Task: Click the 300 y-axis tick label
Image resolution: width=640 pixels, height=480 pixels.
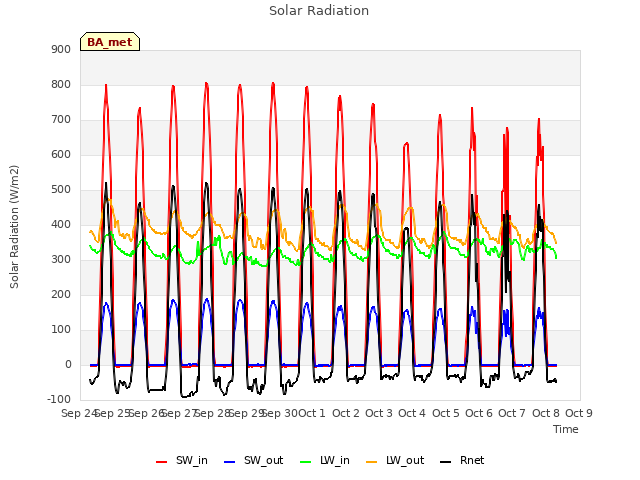Action: (61, 260)
